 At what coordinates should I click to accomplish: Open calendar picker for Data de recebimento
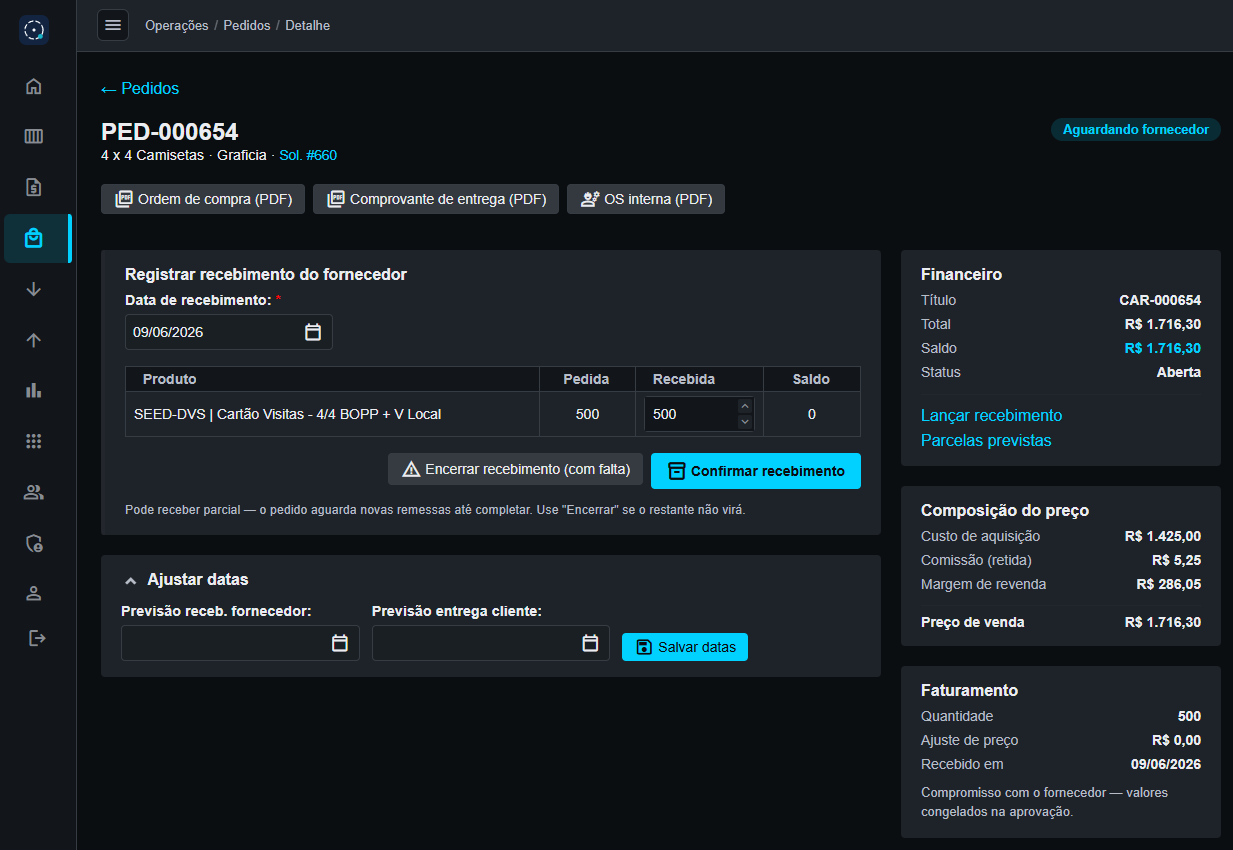(313, 332)
